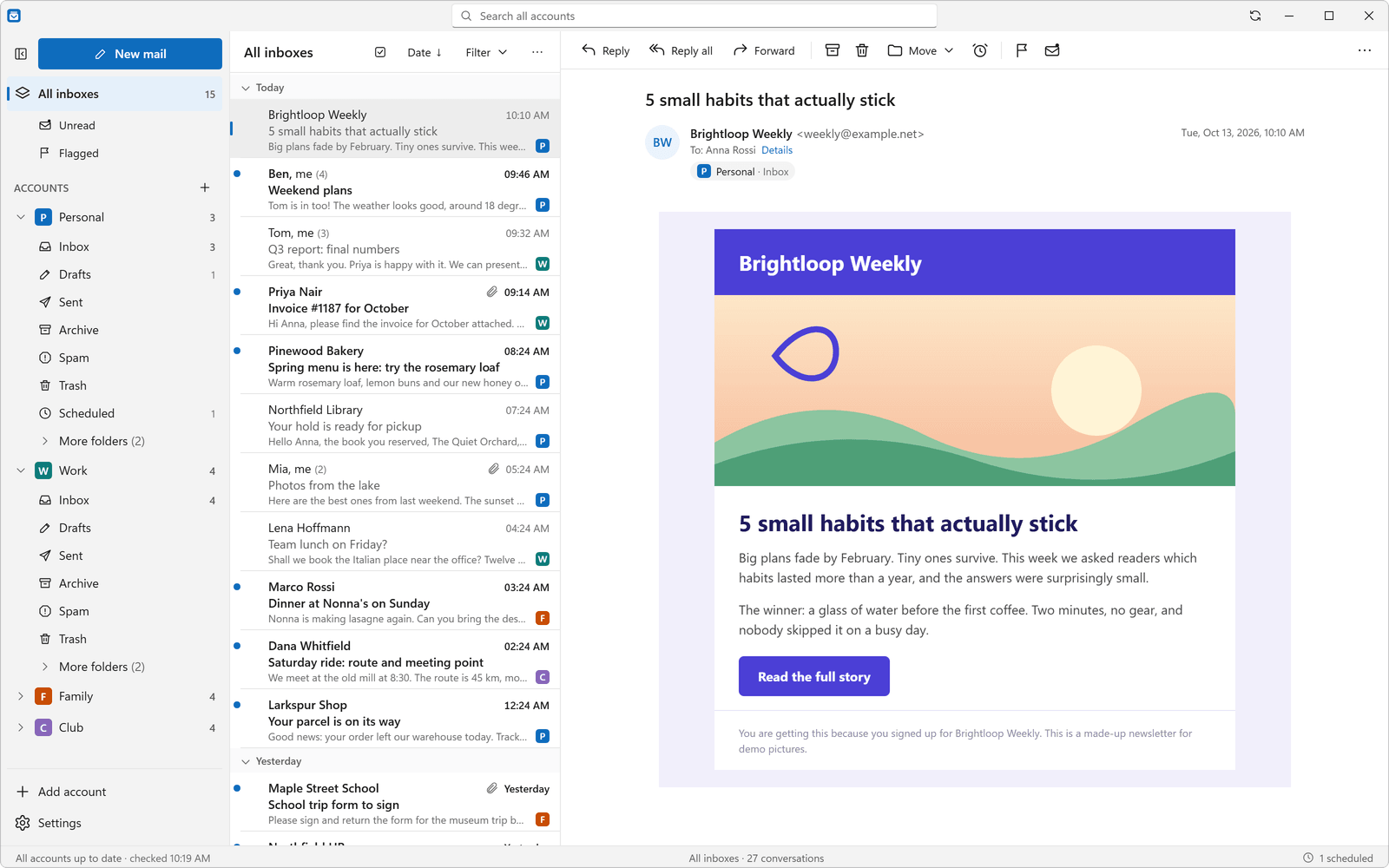Screen dimensions: 1389x868
Task: Collapse the Personal account tree
Action: coord(21,217)
